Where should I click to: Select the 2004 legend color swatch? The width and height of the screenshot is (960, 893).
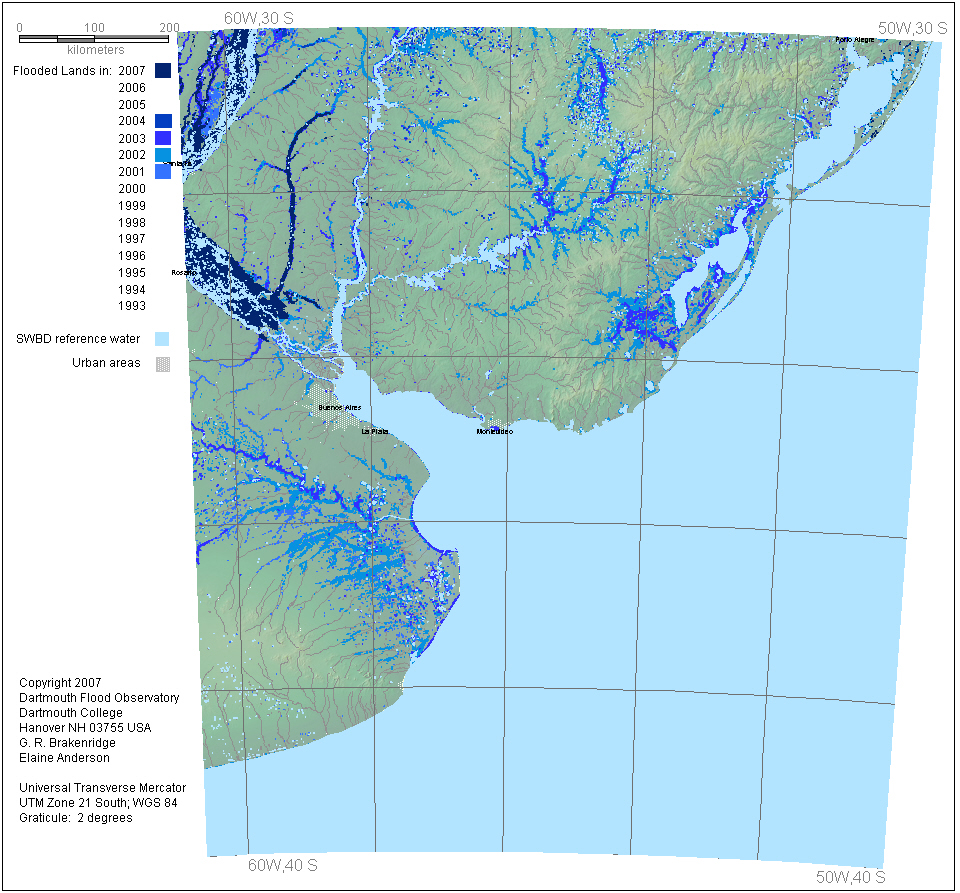tap(162, 121)
